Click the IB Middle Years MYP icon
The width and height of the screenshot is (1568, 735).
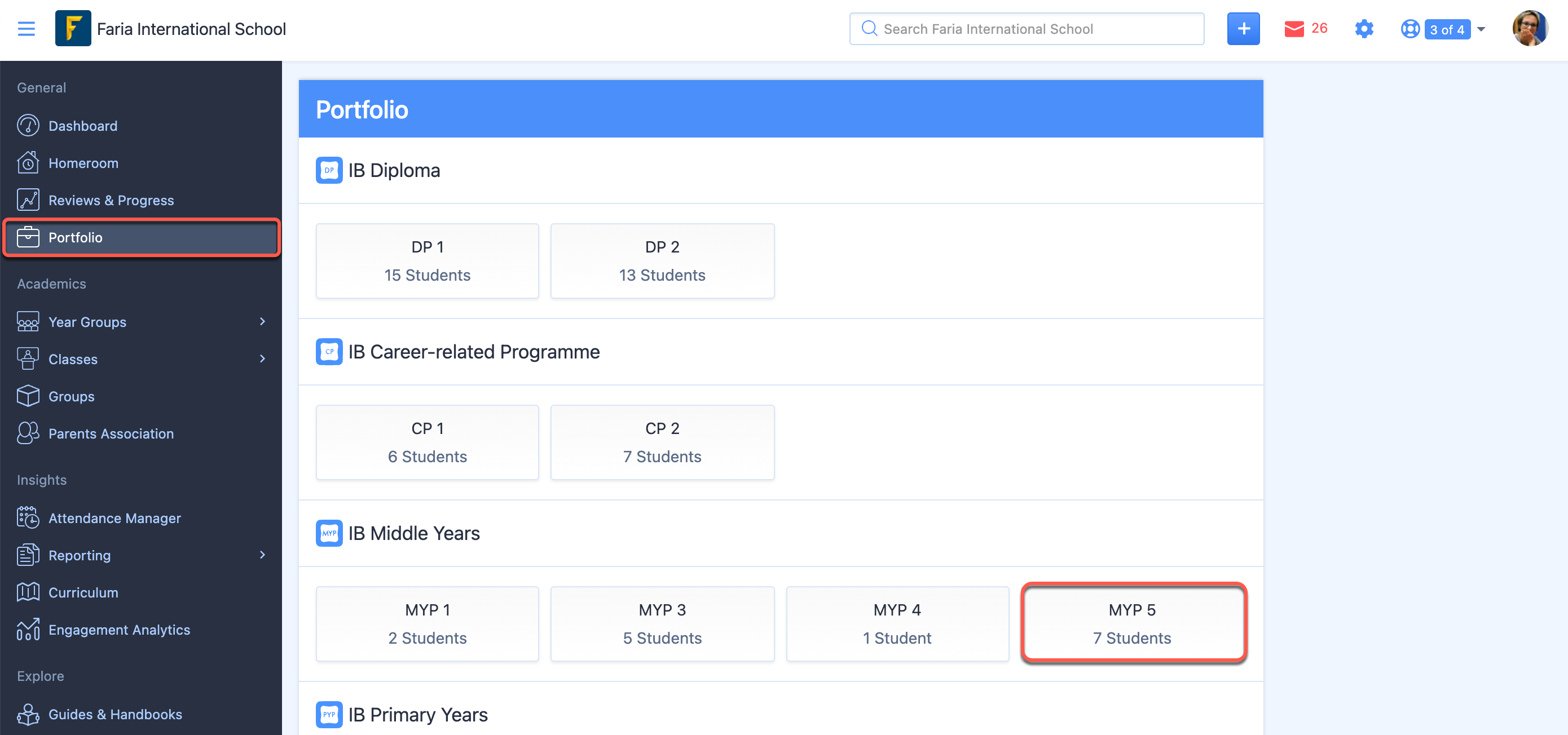tap(329, 533)
